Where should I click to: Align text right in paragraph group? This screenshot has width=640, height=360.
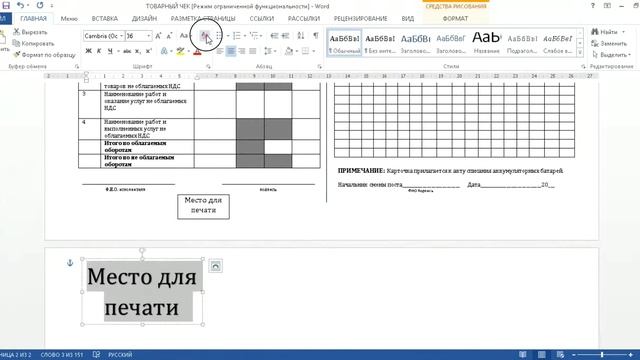tap(242, 51)
